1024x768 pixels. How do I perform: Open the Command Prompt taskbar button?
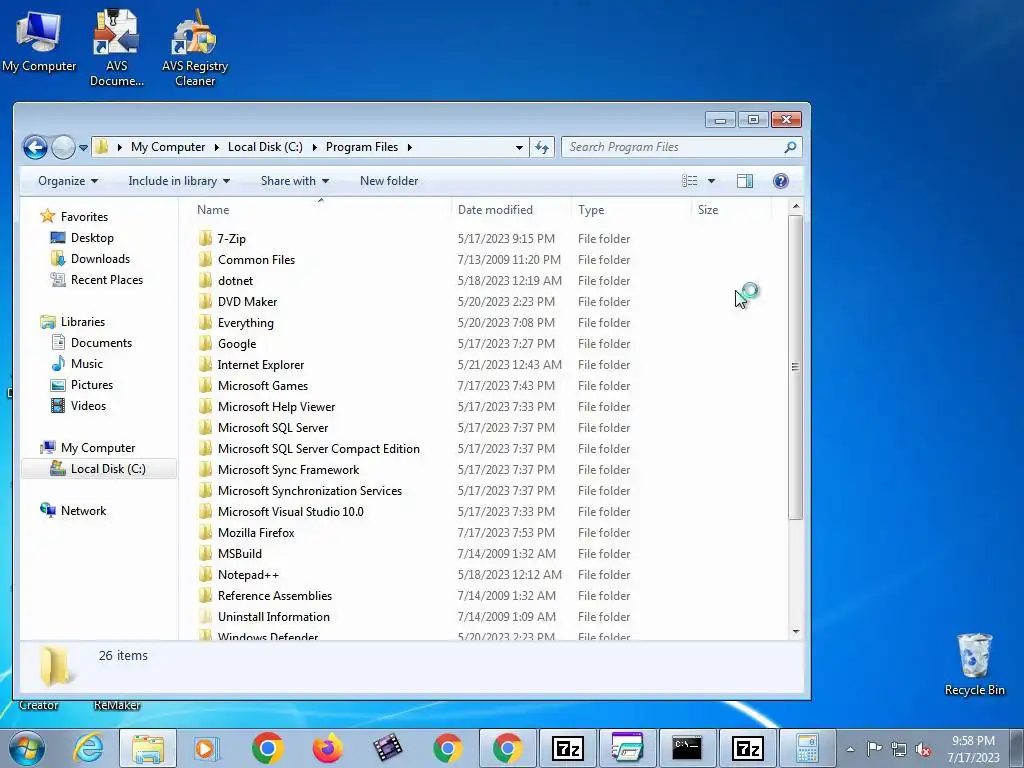point(687,748)
